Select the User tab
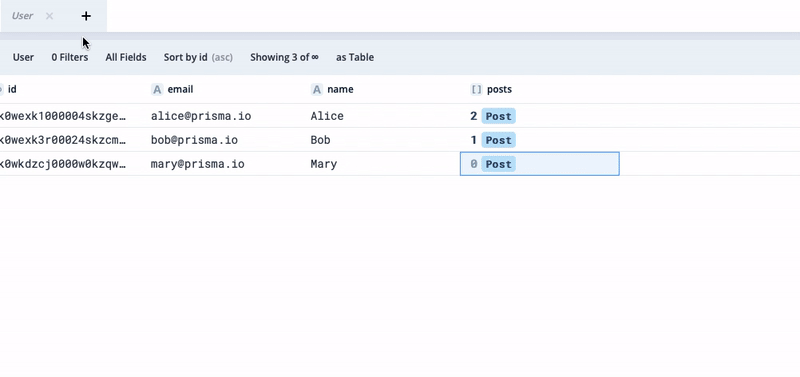 point(22,16)
